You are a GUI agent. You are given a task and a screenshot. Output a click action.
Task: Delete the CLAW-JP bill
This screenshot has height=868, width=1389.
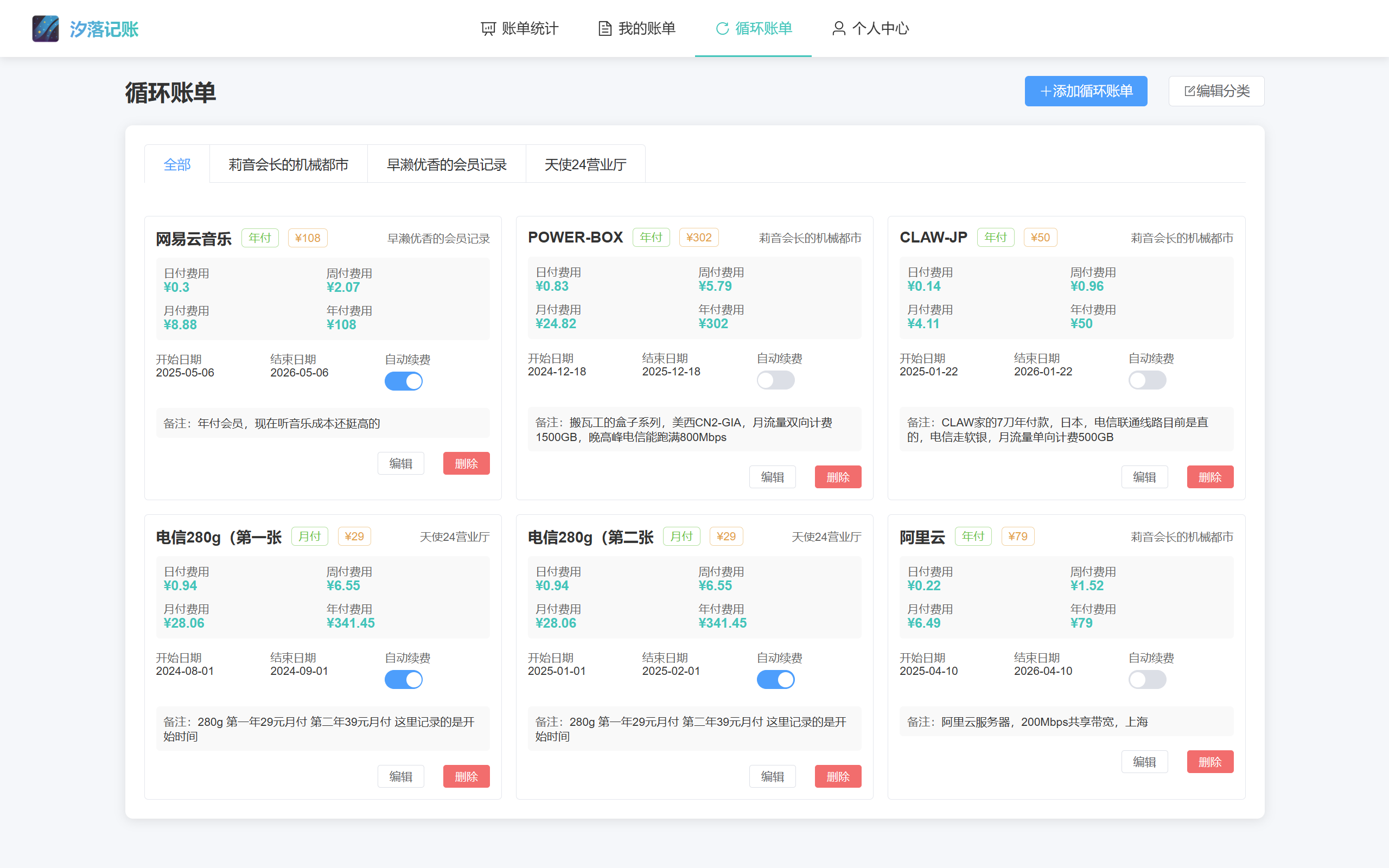point(1210,477)
